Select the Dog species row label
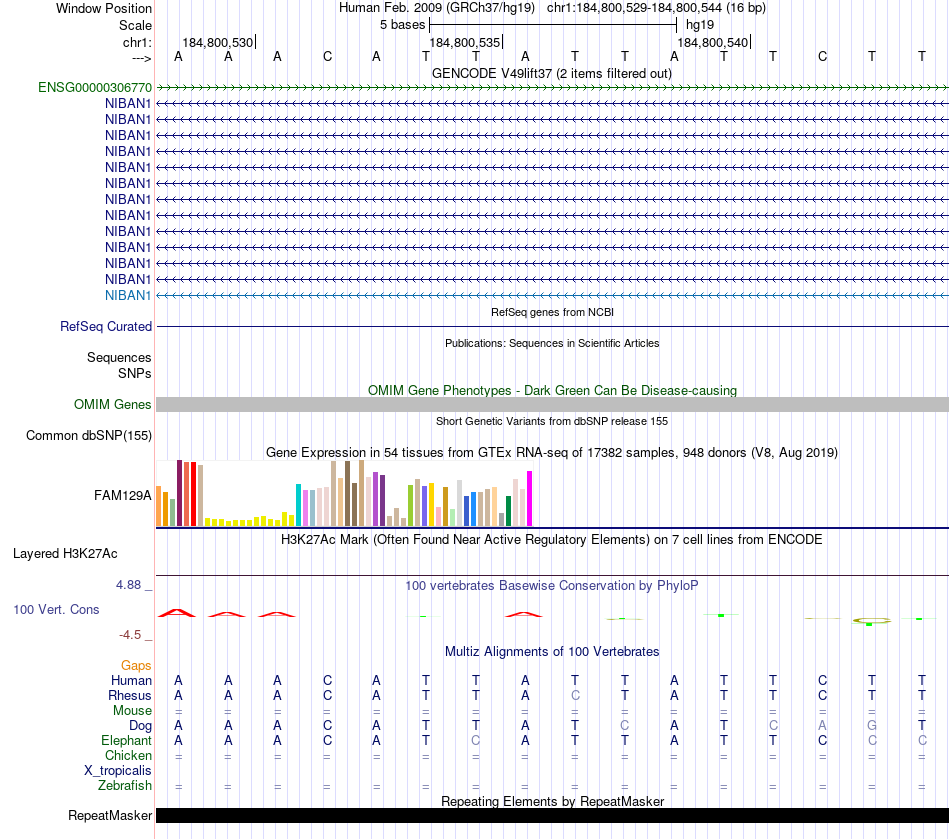The height and width of the screenshot is (839, 950). (140, 726)
